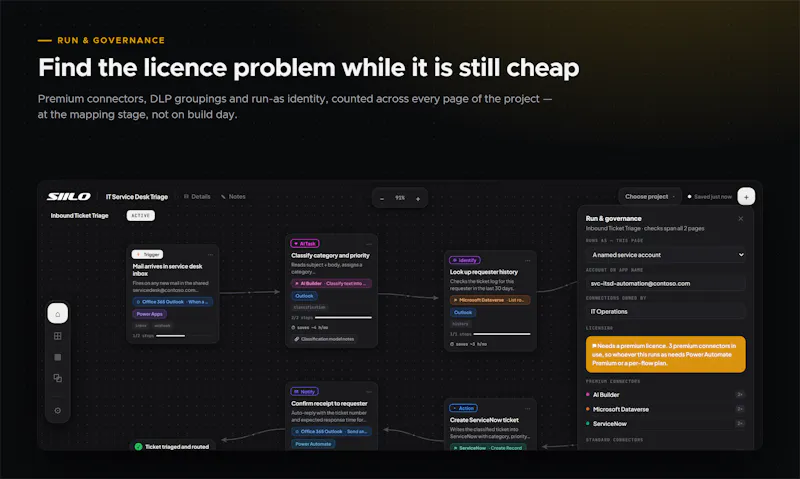Click the 'history' tag on Look up card
Image resolution: width=800 pixels, height=479 pixels.
(x=460, y=324)
